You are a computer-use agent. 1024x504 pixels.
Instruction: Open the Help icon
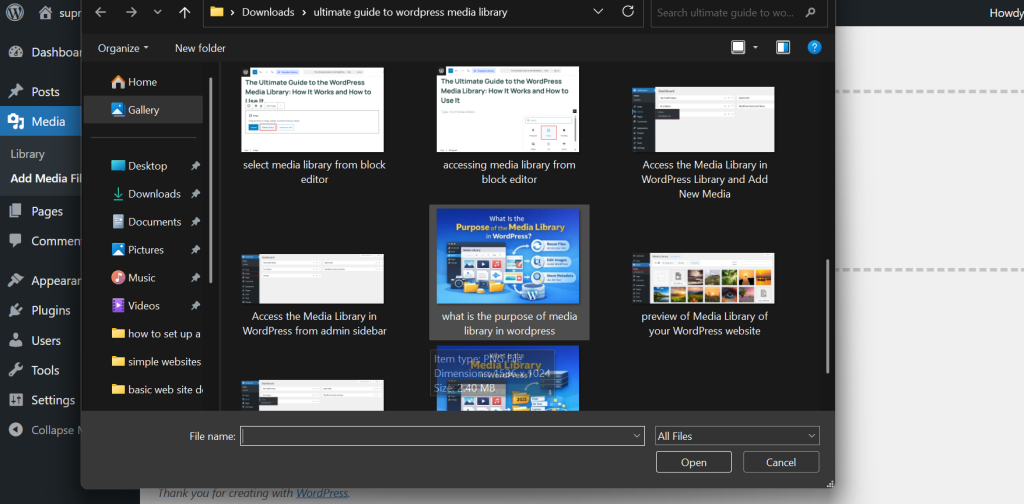814,47
